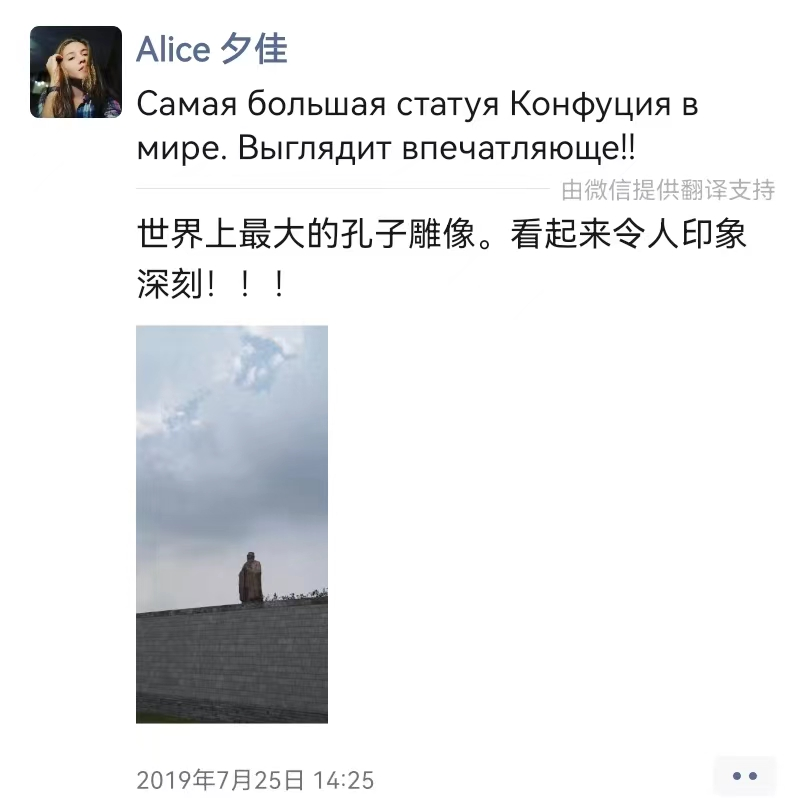Tap the line 'мире. Выглядит впечатляюще!!'
The width and height of the screenshot is (800, 798).
386,148
